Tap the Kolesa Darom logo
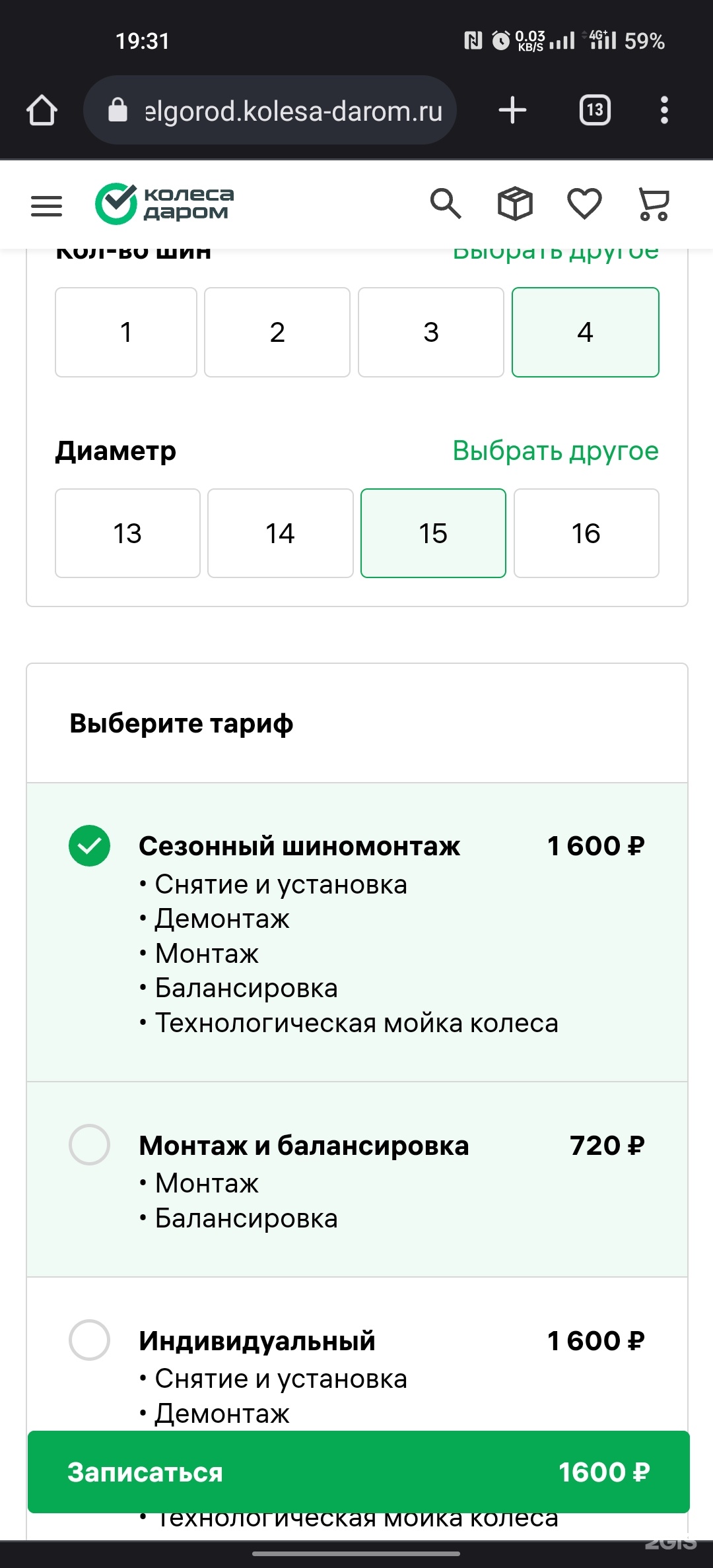Image resolution: width=713 pixels, height=1568 pixels. [x=165, y=203]
